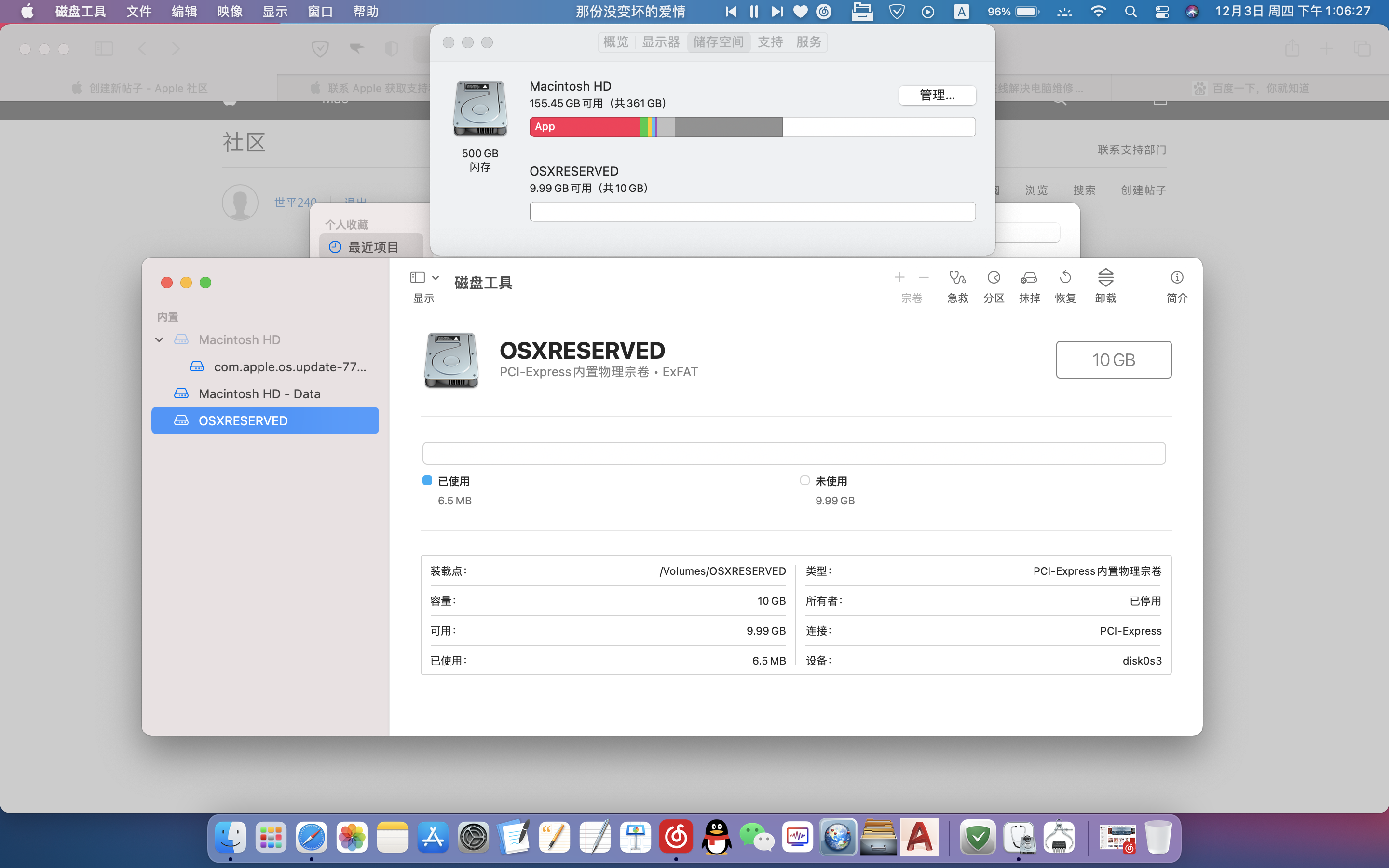Open QQ from the Dock
The height and width of the screenshot is (868, 1389).
click(x=717, y=837)
